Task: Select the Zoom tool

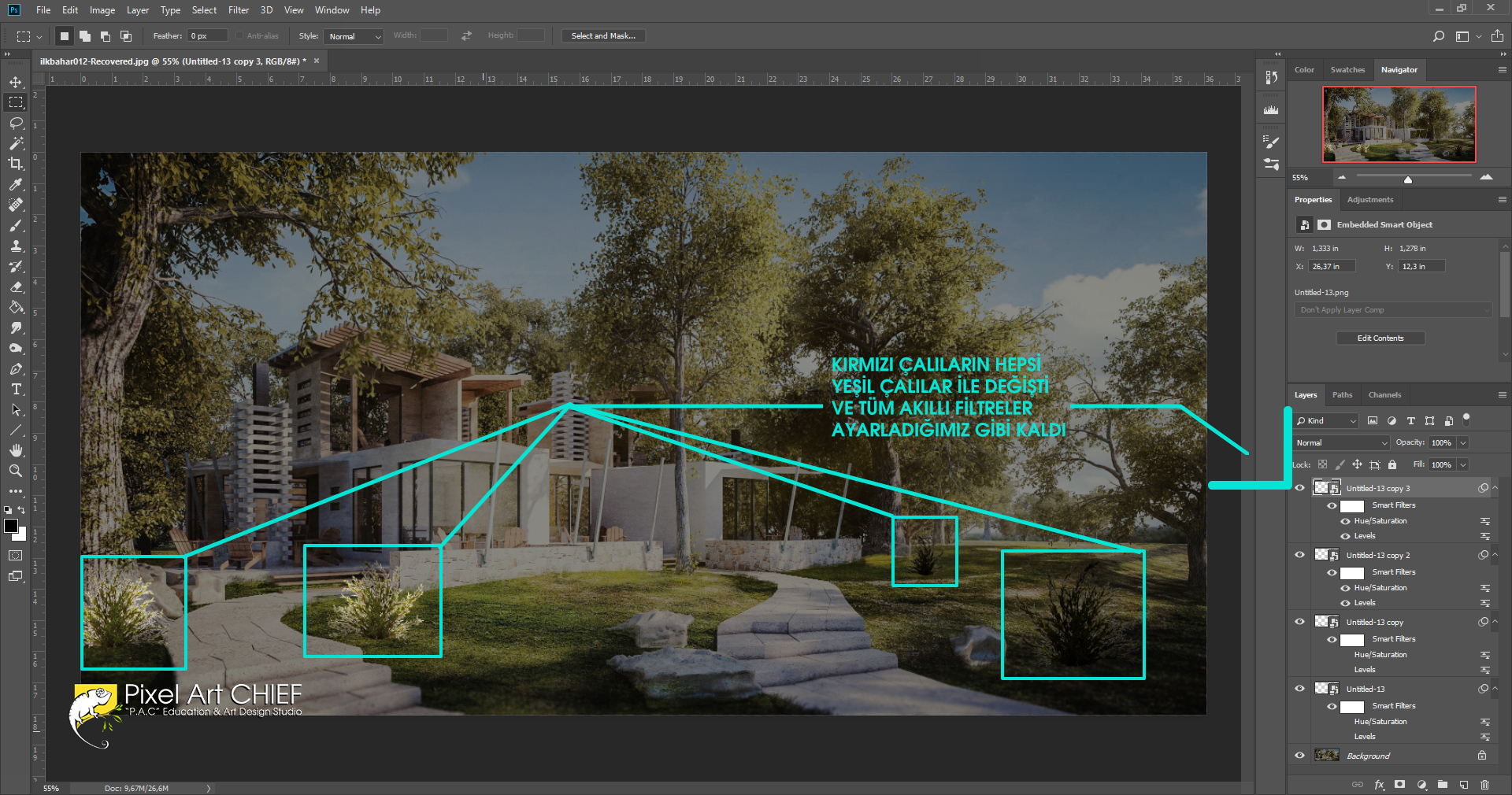Action: (16, 471)
